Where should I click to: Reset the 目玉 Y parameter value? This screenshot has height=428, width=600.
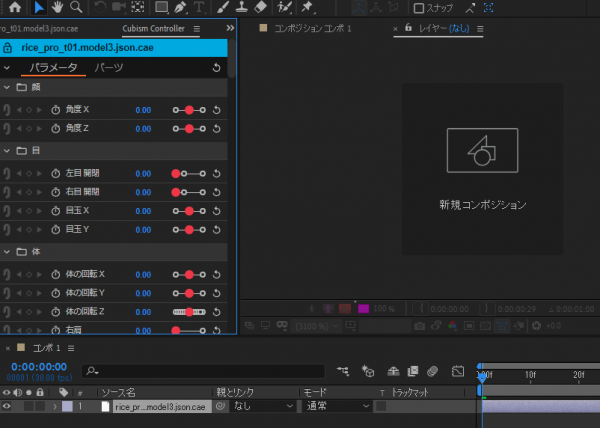[x=217, y=230]
